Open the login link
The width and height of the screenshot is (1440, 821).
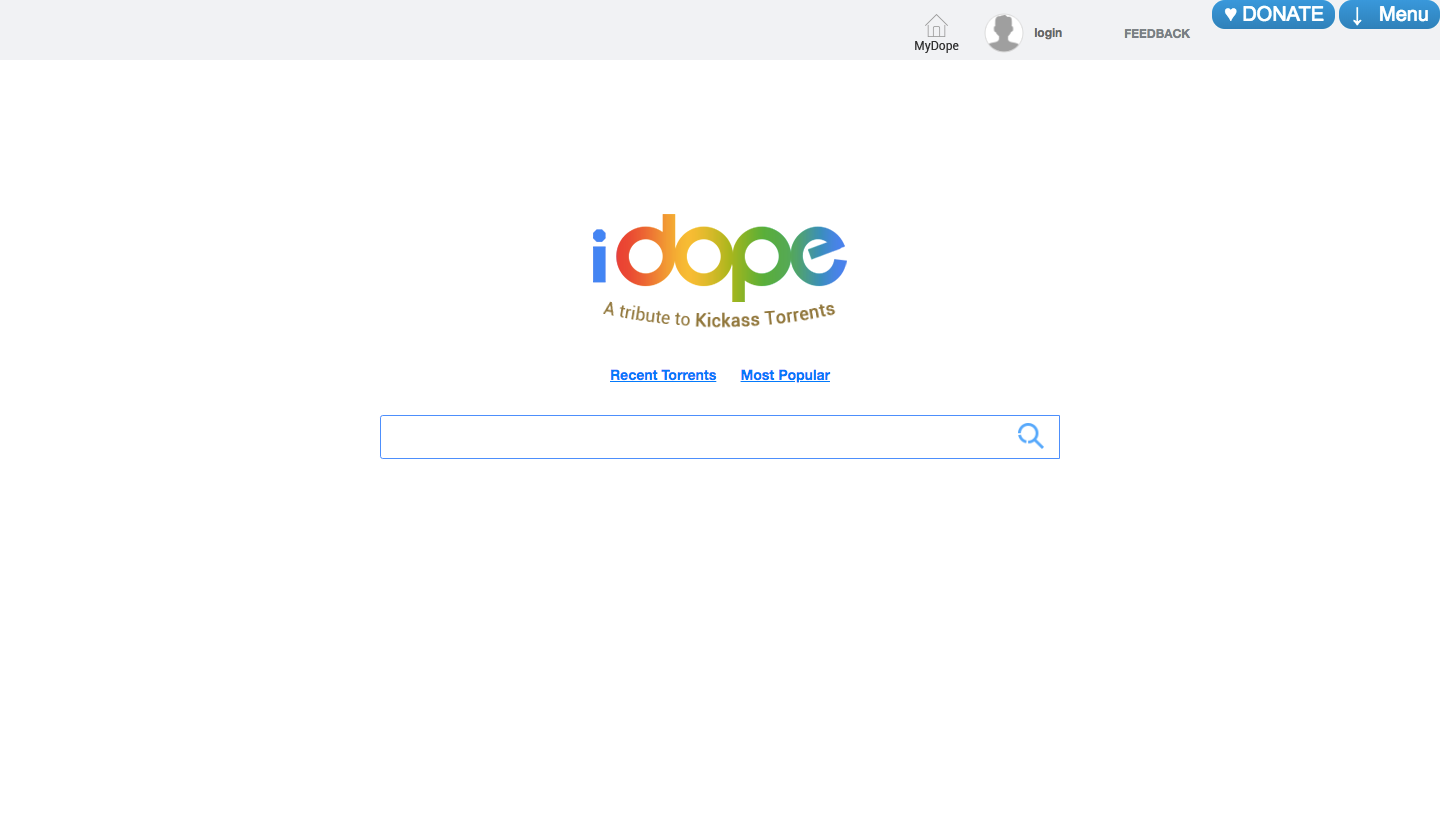click(1048, 33)
